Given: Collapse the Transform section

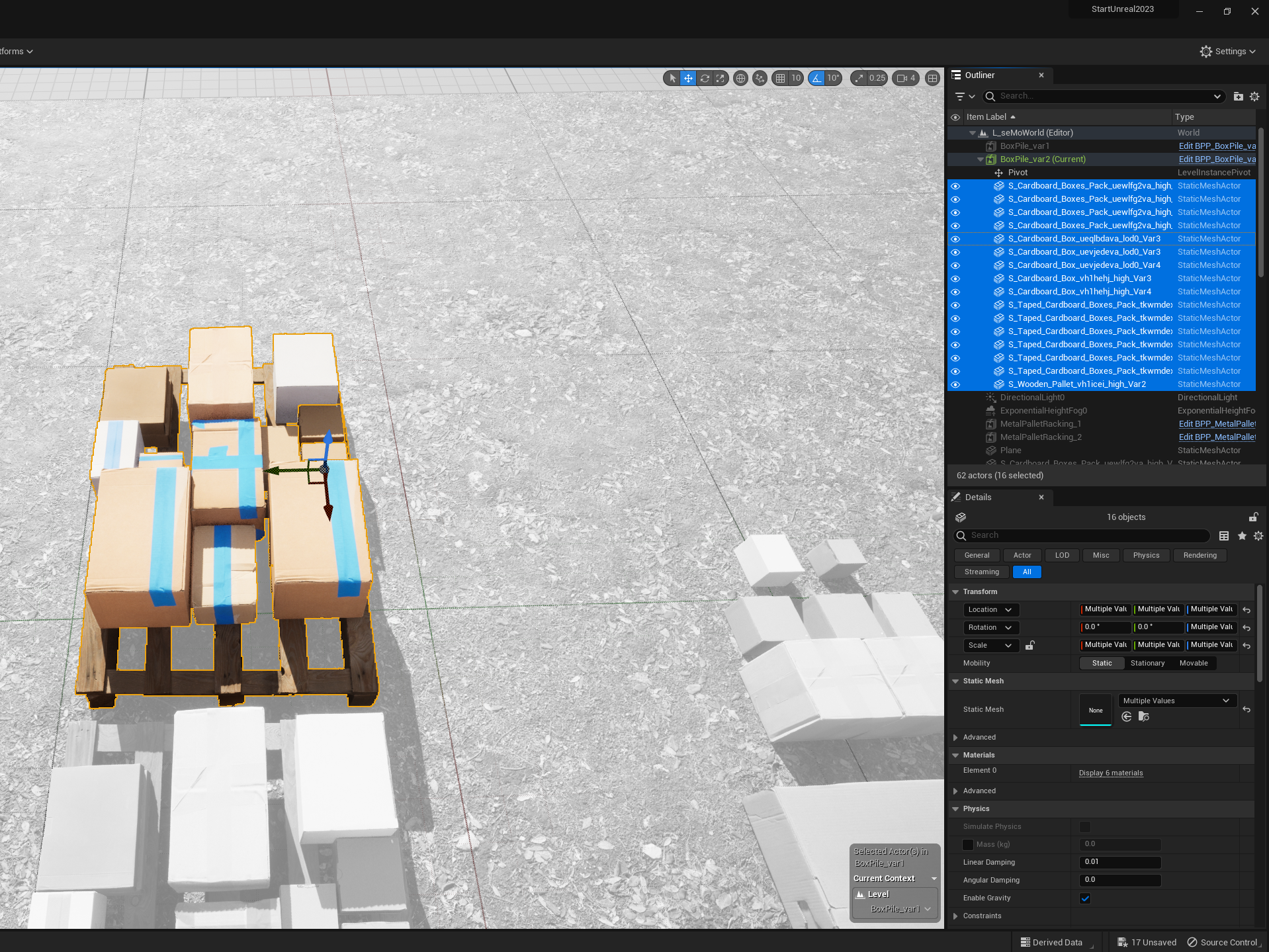Looking at the screenshot, I should [955, 592].
